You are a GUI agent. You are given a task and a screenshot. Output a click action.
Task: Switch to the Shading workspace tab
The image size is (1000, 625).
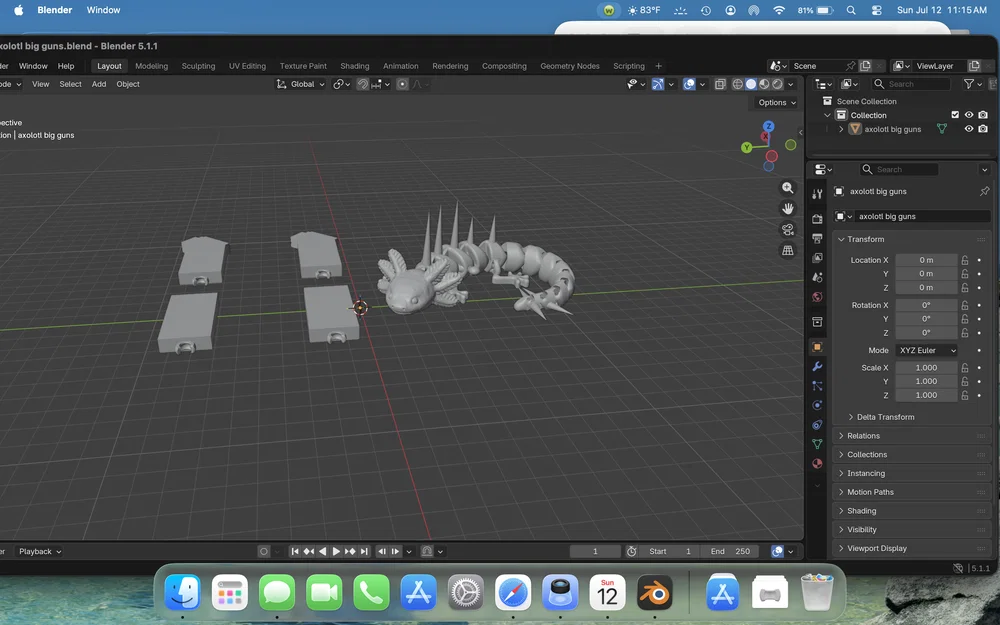[355, 66]
